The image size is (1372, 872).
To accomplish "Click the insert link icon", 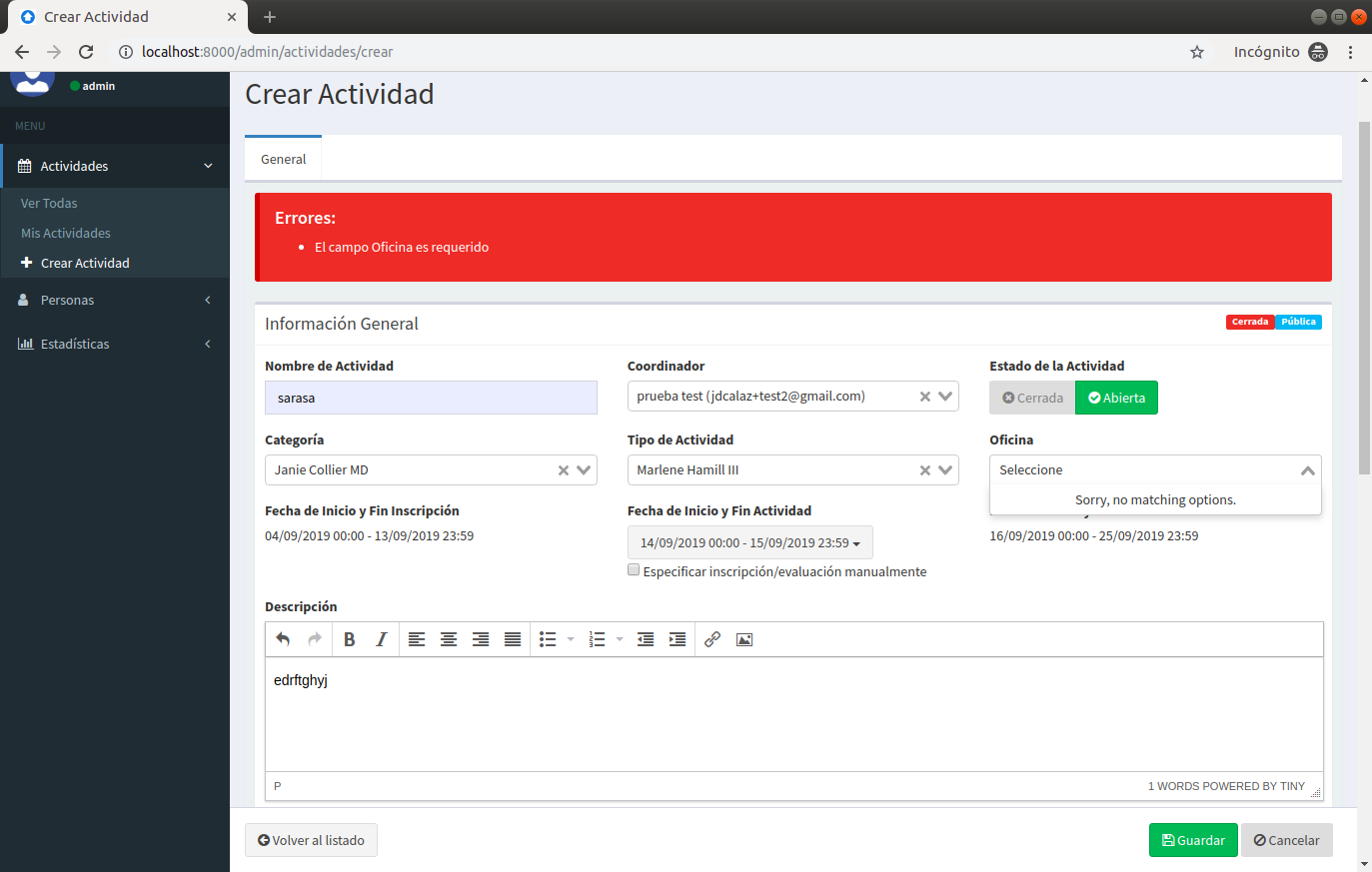I will click(712, 638).
